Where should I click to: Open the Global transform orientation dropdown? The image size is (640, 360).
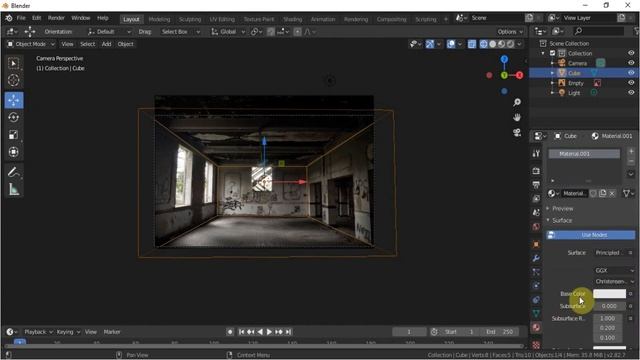(x=228, y=32)
